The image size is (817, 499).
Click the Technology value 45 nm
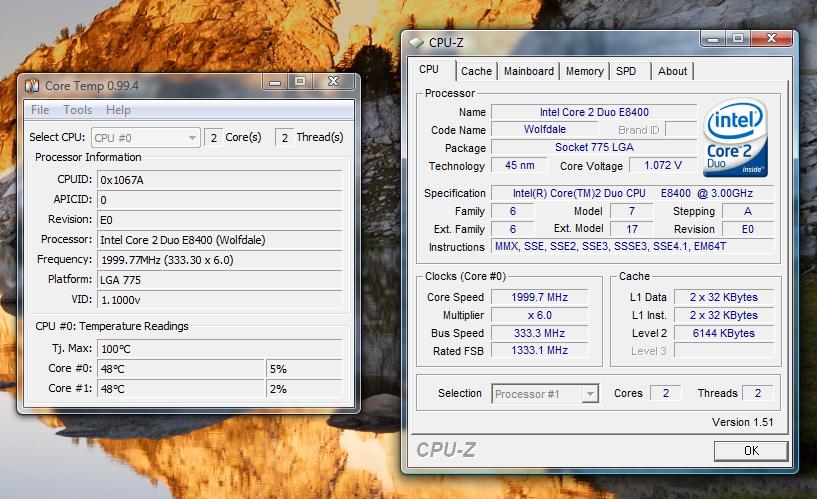519,165
